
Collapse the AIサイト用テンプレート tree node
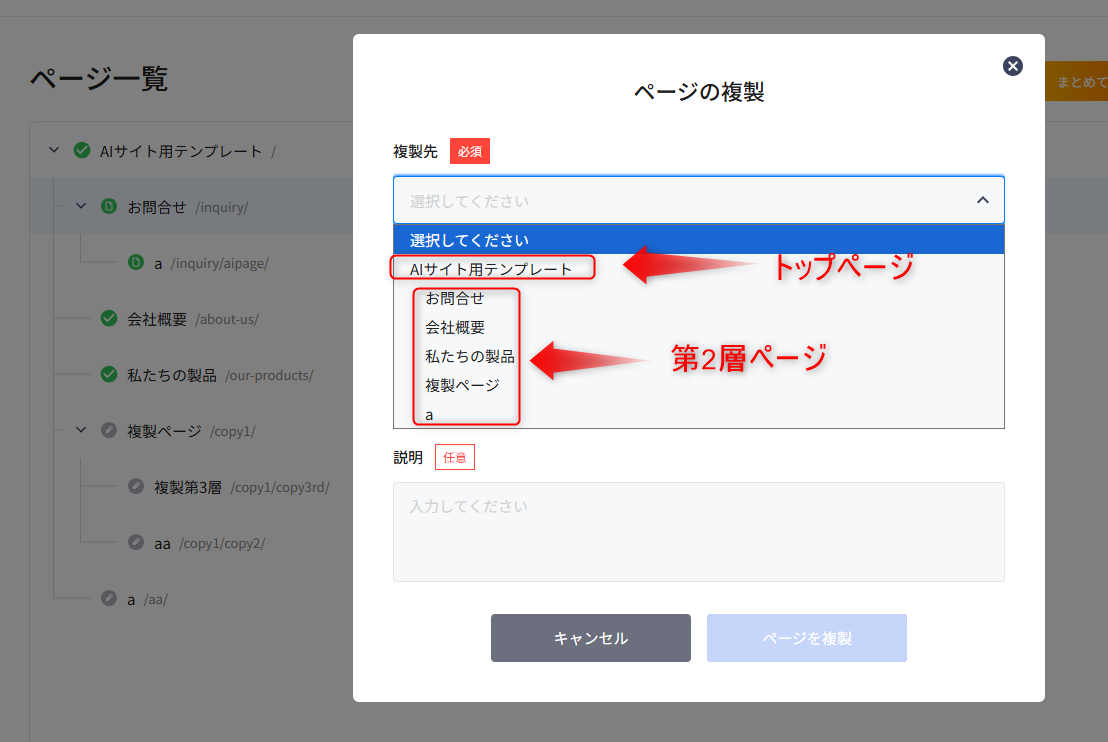(x=54, y=151)
